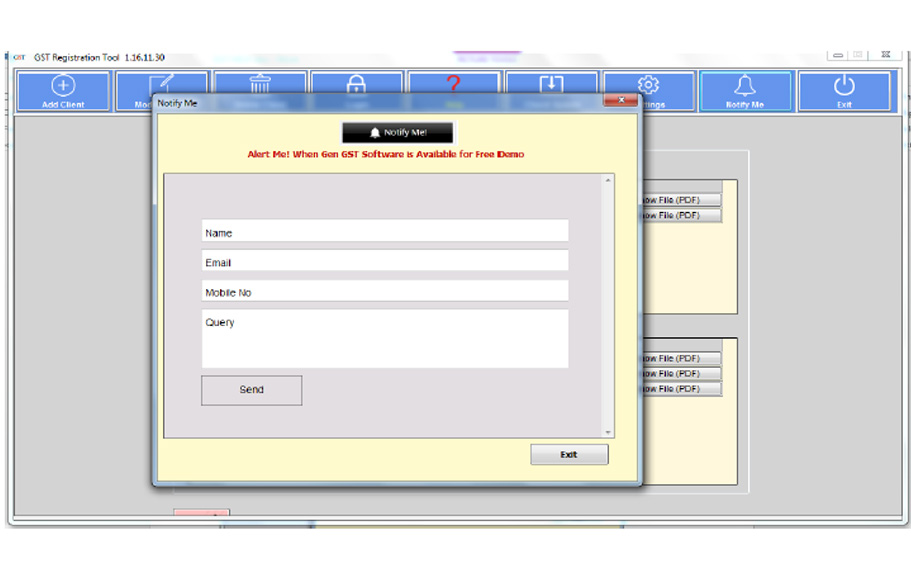Screen dimensions: 911x572
Task: Select the Modify client pencil icon
Action: pos(161,84)
